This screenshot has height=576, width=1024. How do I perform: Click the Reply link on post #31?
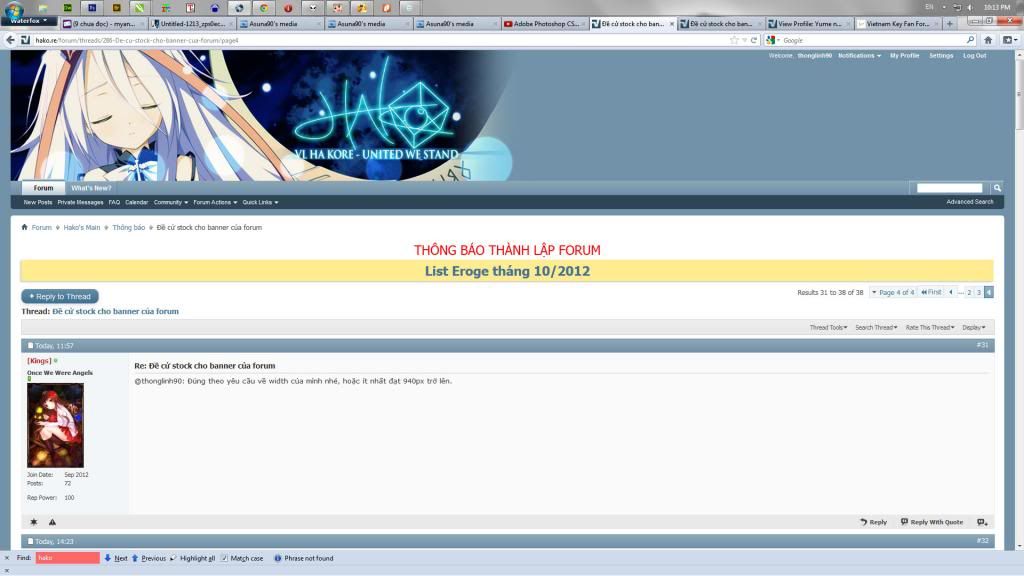tap(873, 522)
